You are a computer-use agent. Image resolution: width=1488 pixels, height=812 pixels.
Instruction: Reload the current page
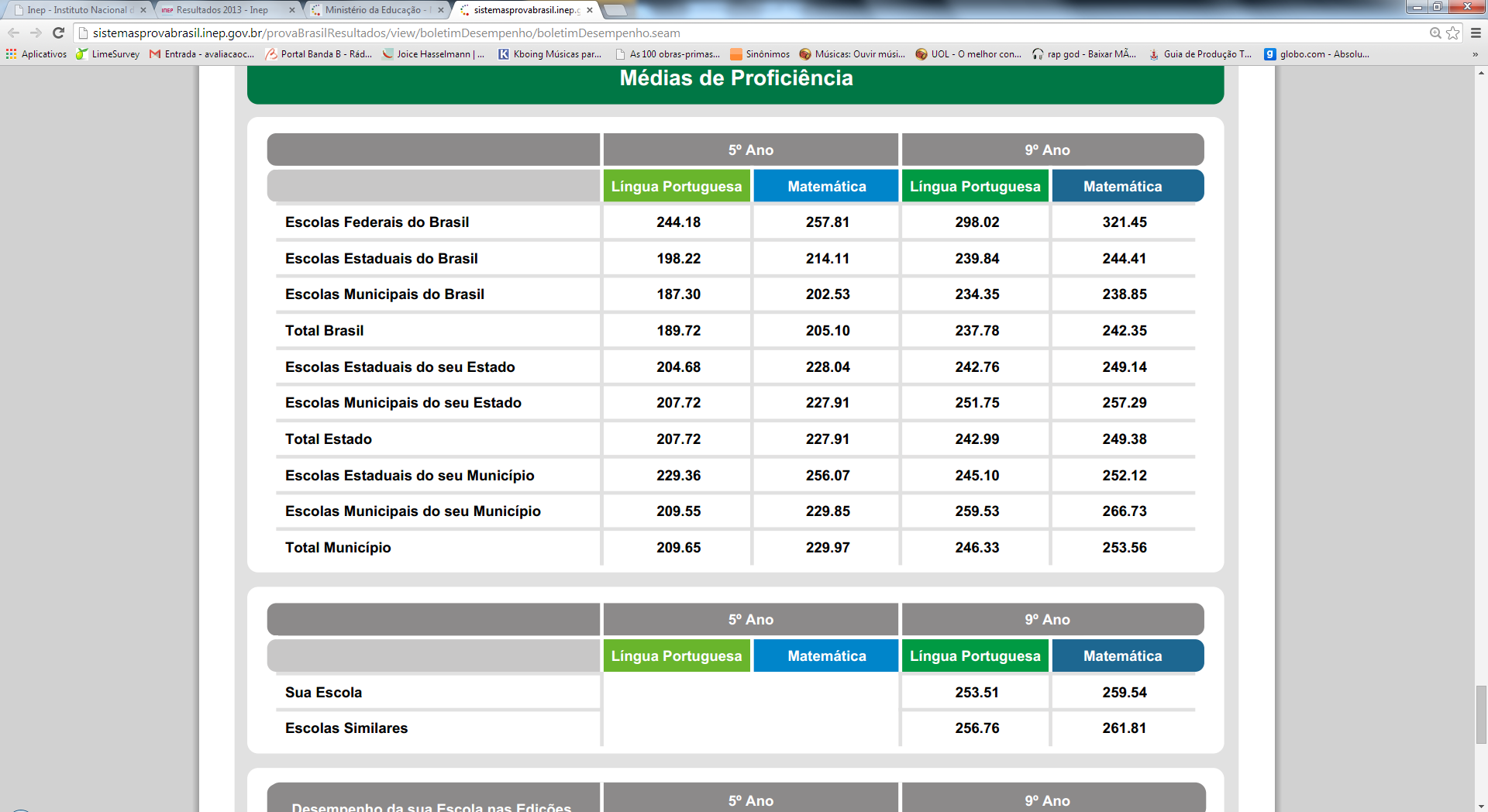(58, 33)
